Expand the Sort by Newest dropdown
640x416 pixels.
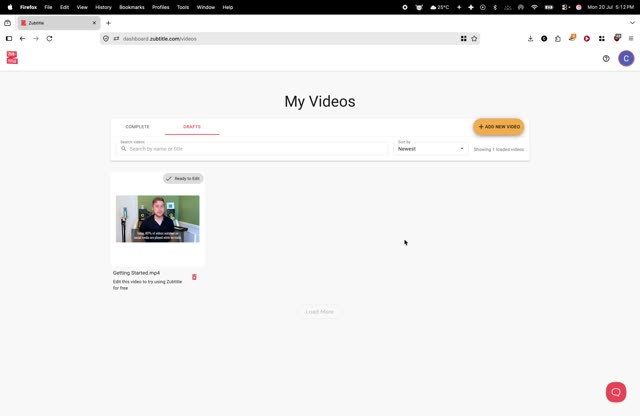(x=431, y=149)
